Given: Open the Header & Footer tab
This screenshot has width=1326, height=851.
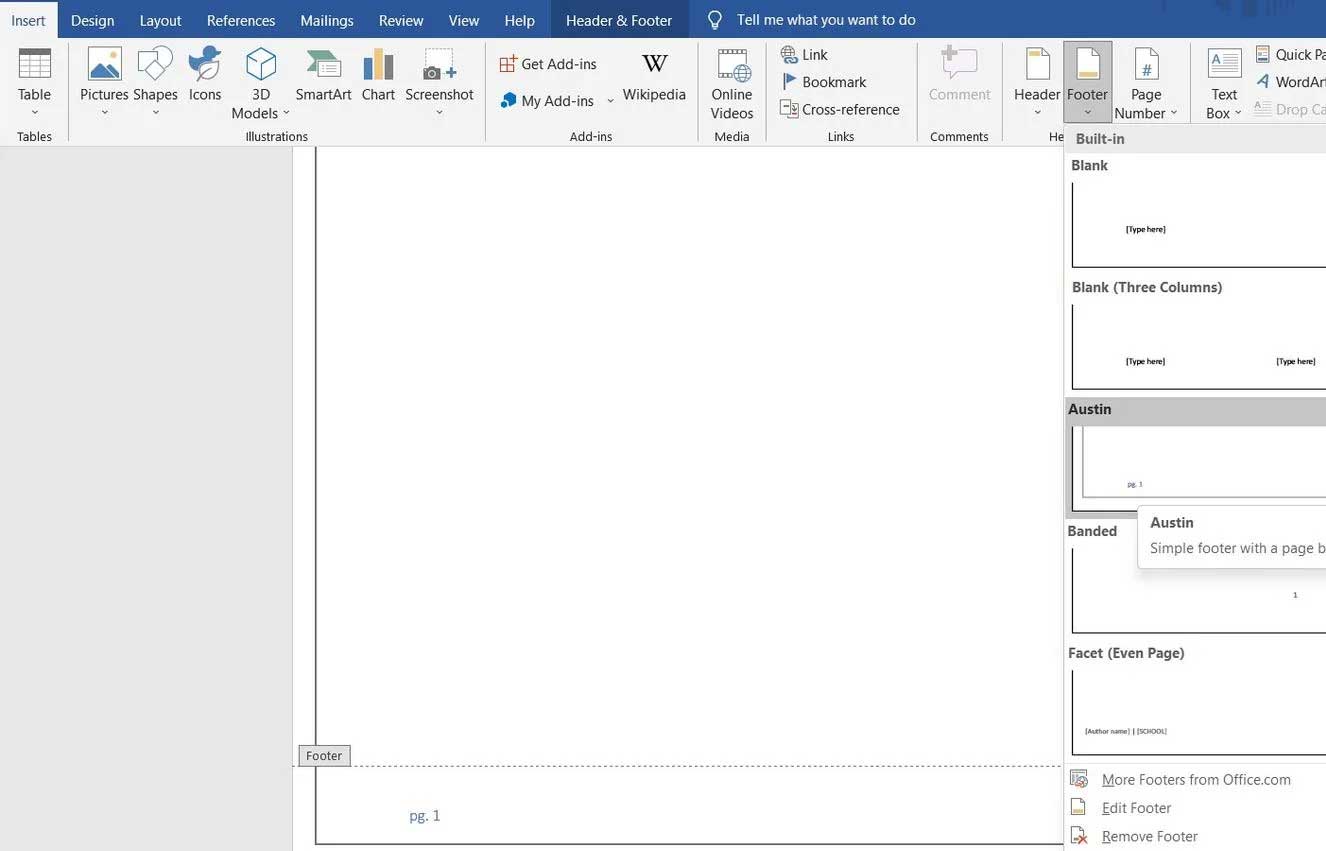Looking at the screenshot, I should coord(619,20).
